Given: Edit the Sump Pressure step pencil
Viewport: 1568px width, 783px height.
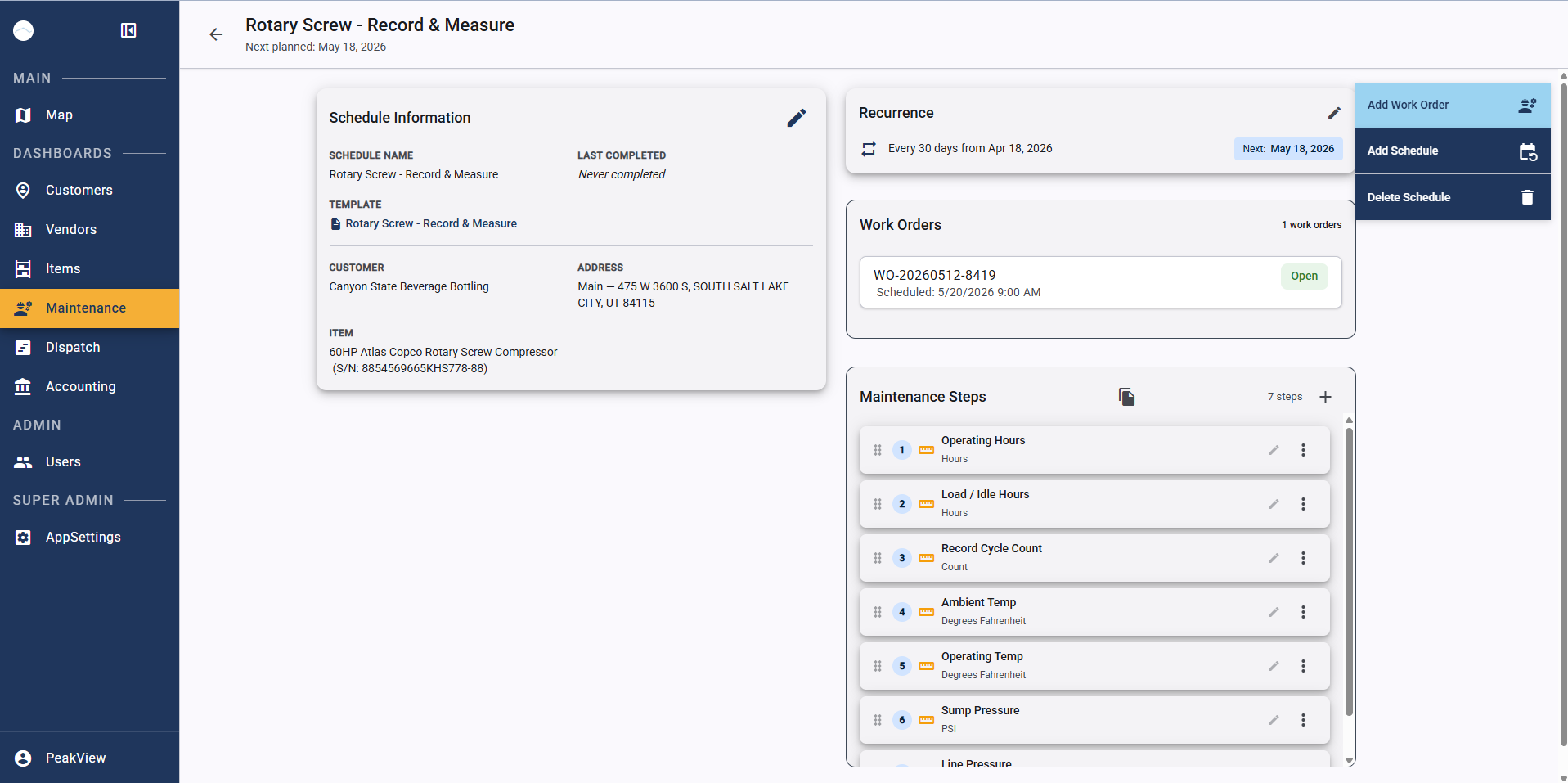Looking at the screenshot, I should [1274, 720].
